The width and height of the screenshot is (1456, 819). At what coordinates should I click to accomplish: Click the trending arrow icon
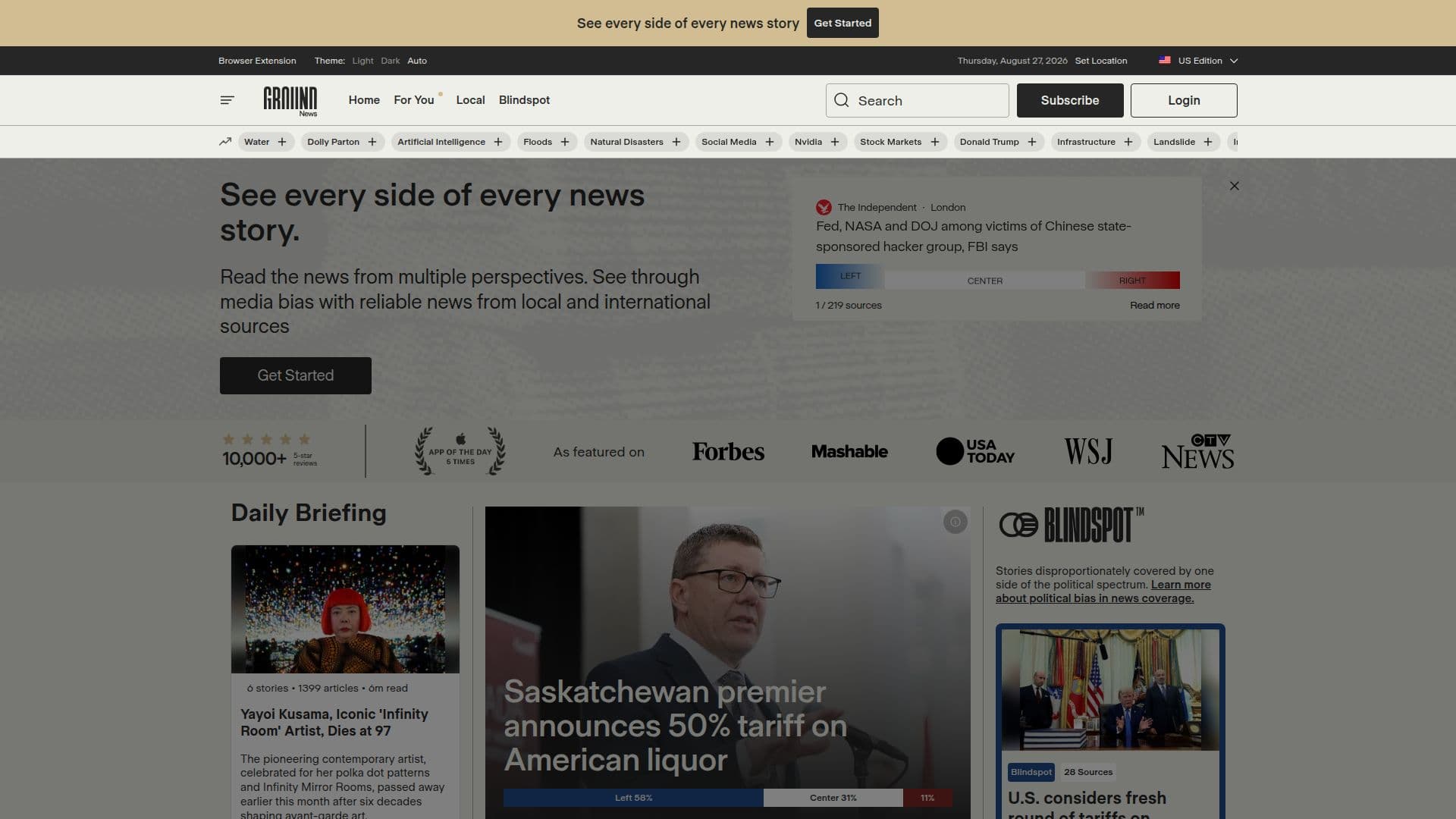[225, 142]
